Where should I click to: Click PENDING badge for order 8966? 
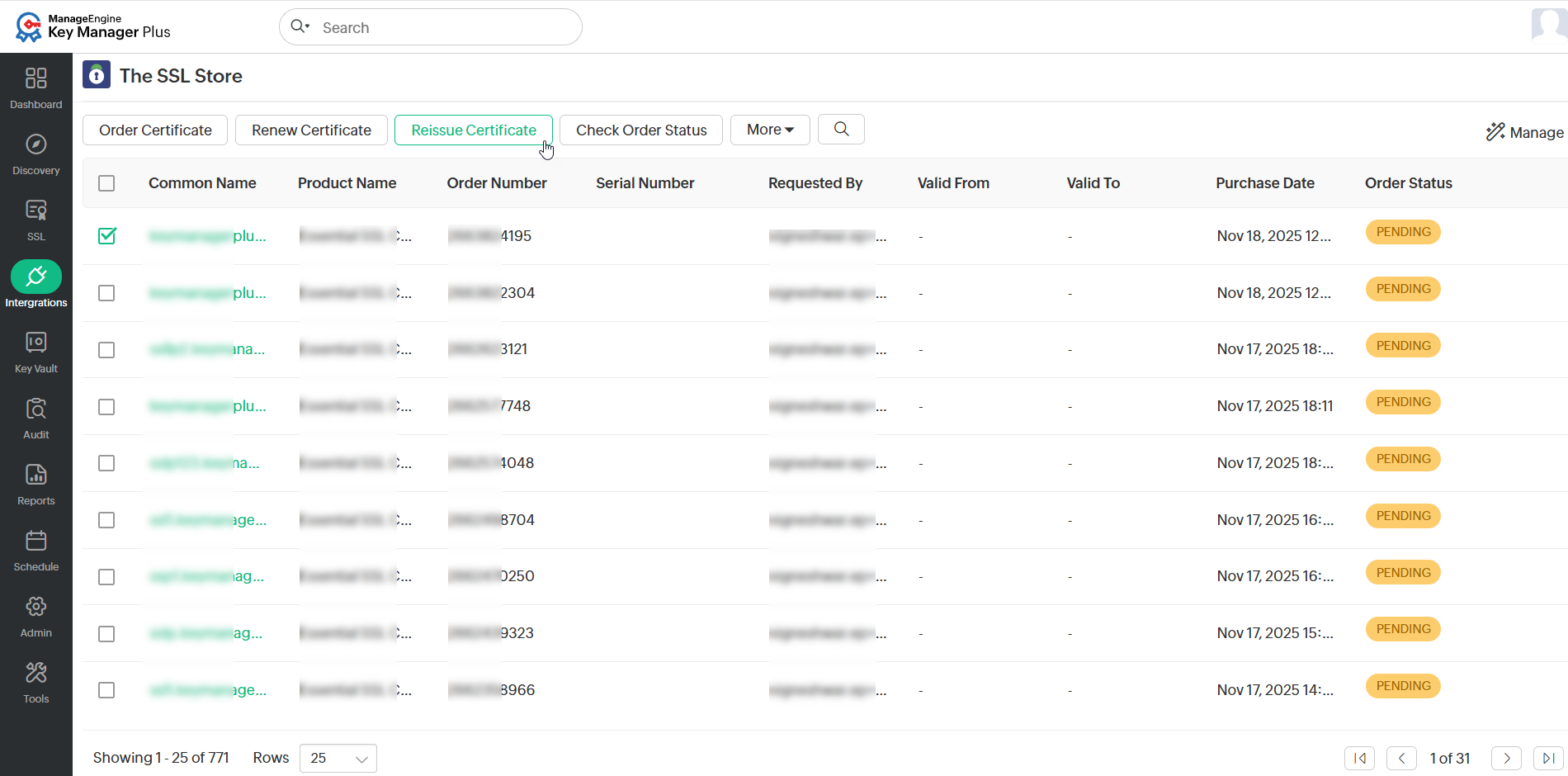1403,686
